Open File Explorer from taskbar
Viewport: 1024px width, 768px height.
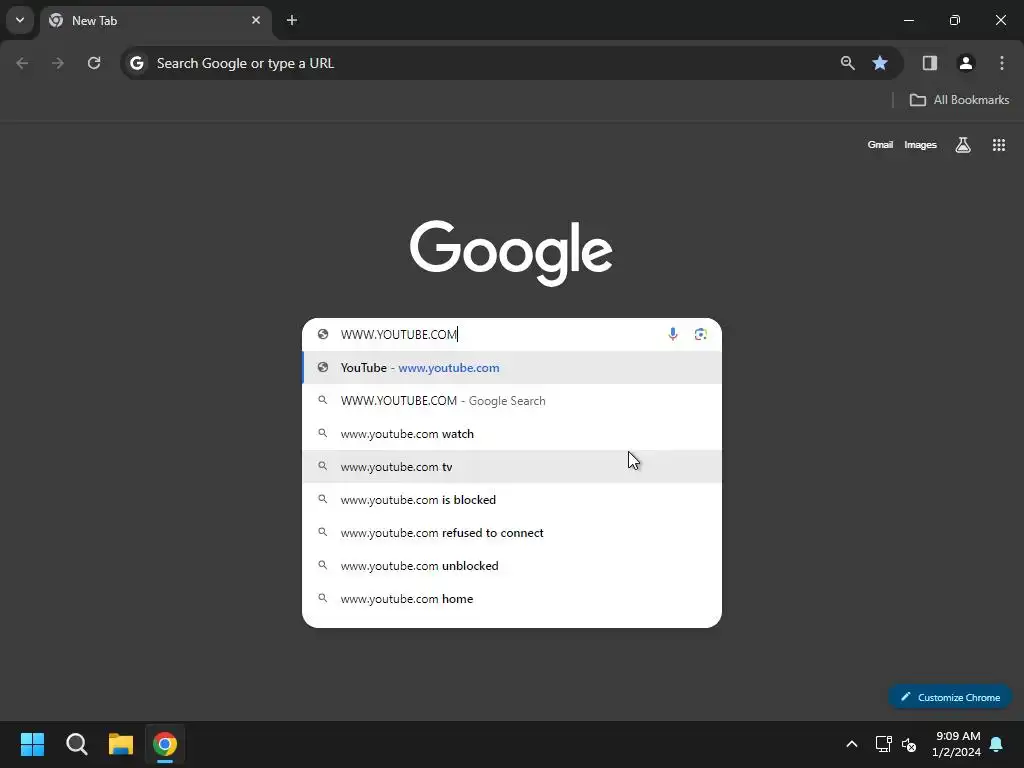click(121, 744)
